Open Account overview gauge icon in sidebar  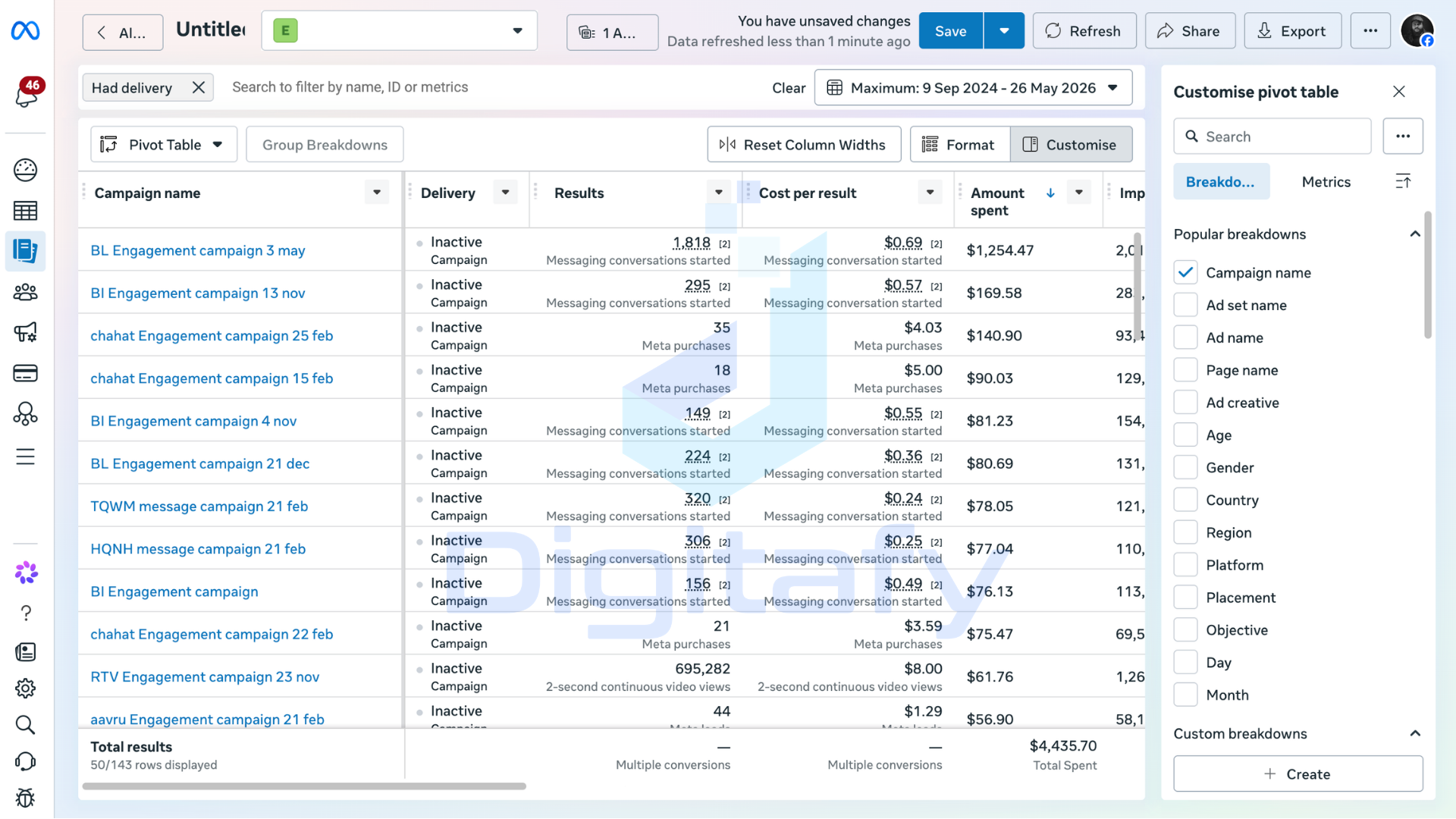click(x=25, y=170)
